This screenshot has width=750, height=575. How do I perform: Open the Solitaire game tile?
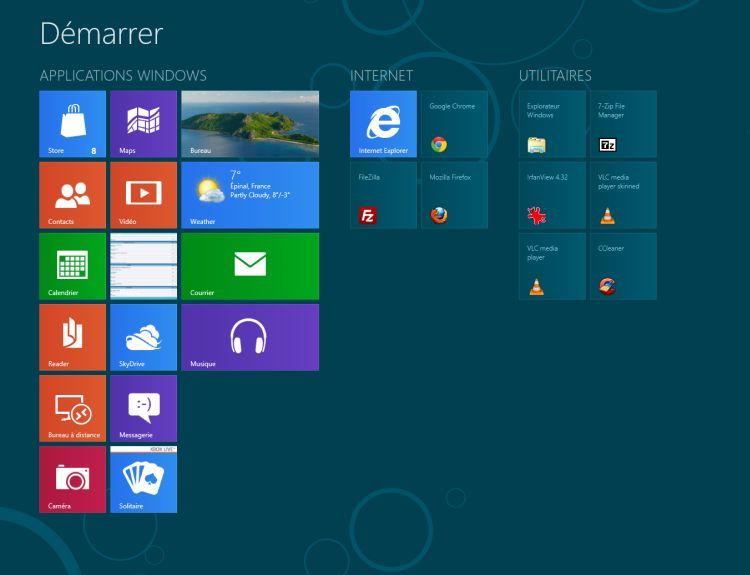143,479
